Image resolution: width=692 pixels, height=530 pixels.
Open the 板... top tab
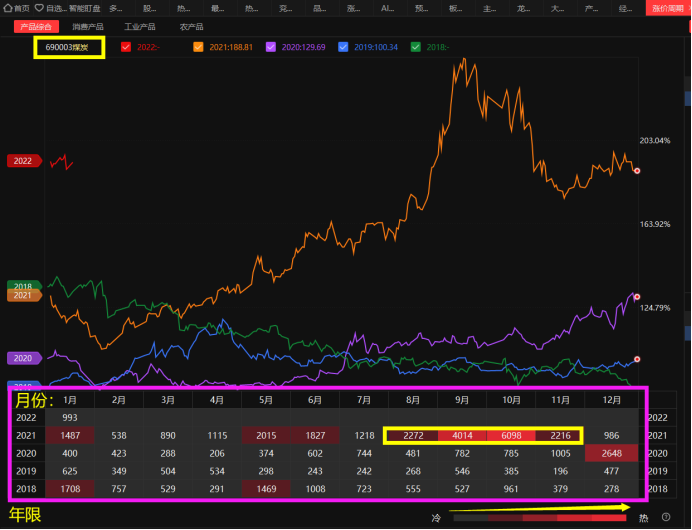(x=455, y=8)
